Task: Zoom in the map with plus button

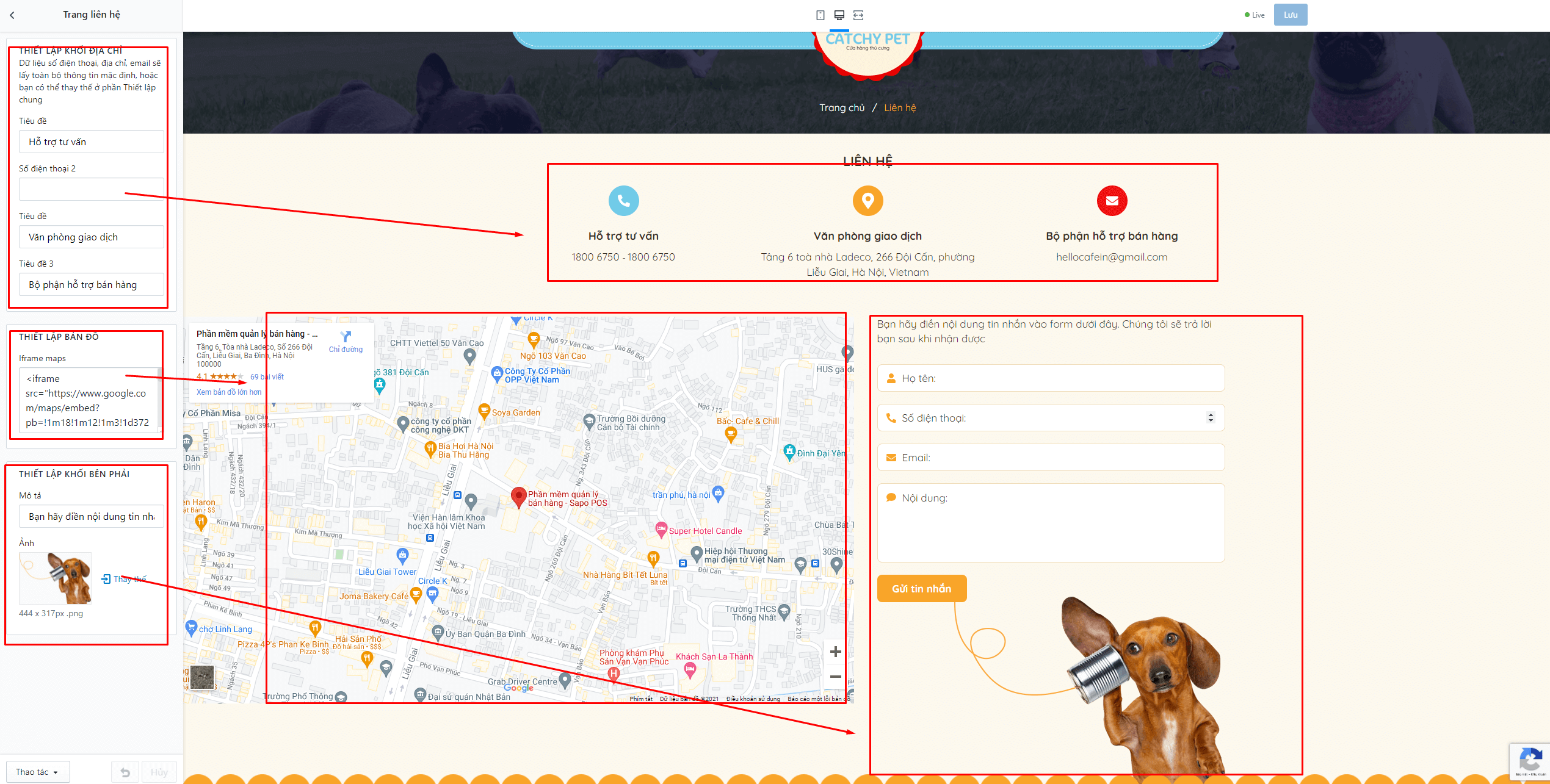Action: [x=836, y=652]
